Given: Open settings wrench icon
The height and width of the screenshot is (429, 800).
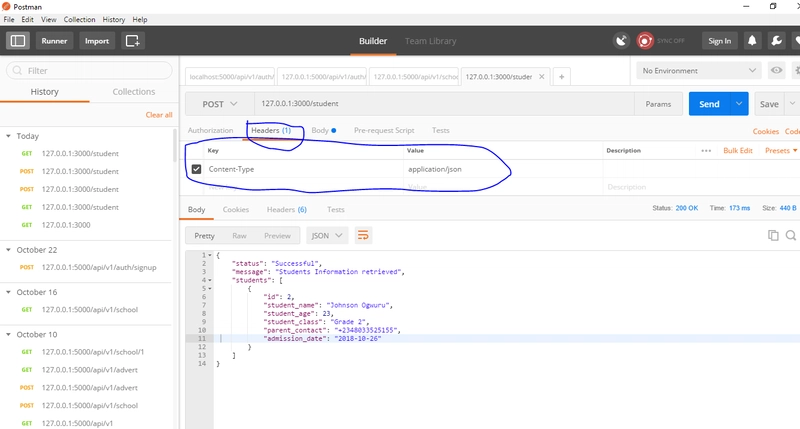Looking at the screenshot, I should 776,41.
